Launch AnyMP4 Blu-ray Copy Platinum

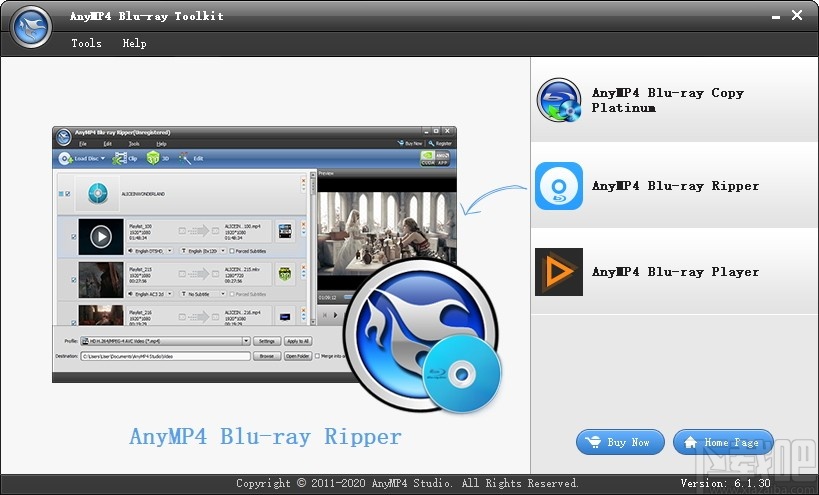[674, 100]
